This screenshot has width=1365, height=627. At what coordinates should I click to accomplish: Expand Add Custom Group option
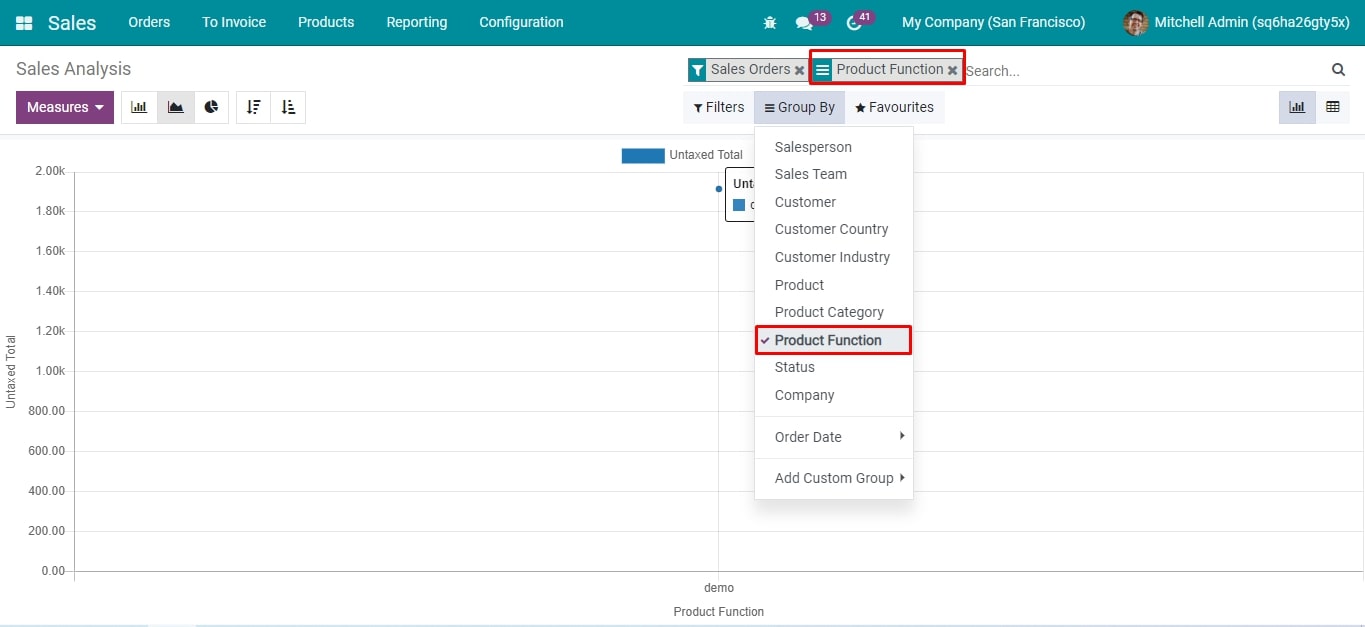tap(834, 478)
